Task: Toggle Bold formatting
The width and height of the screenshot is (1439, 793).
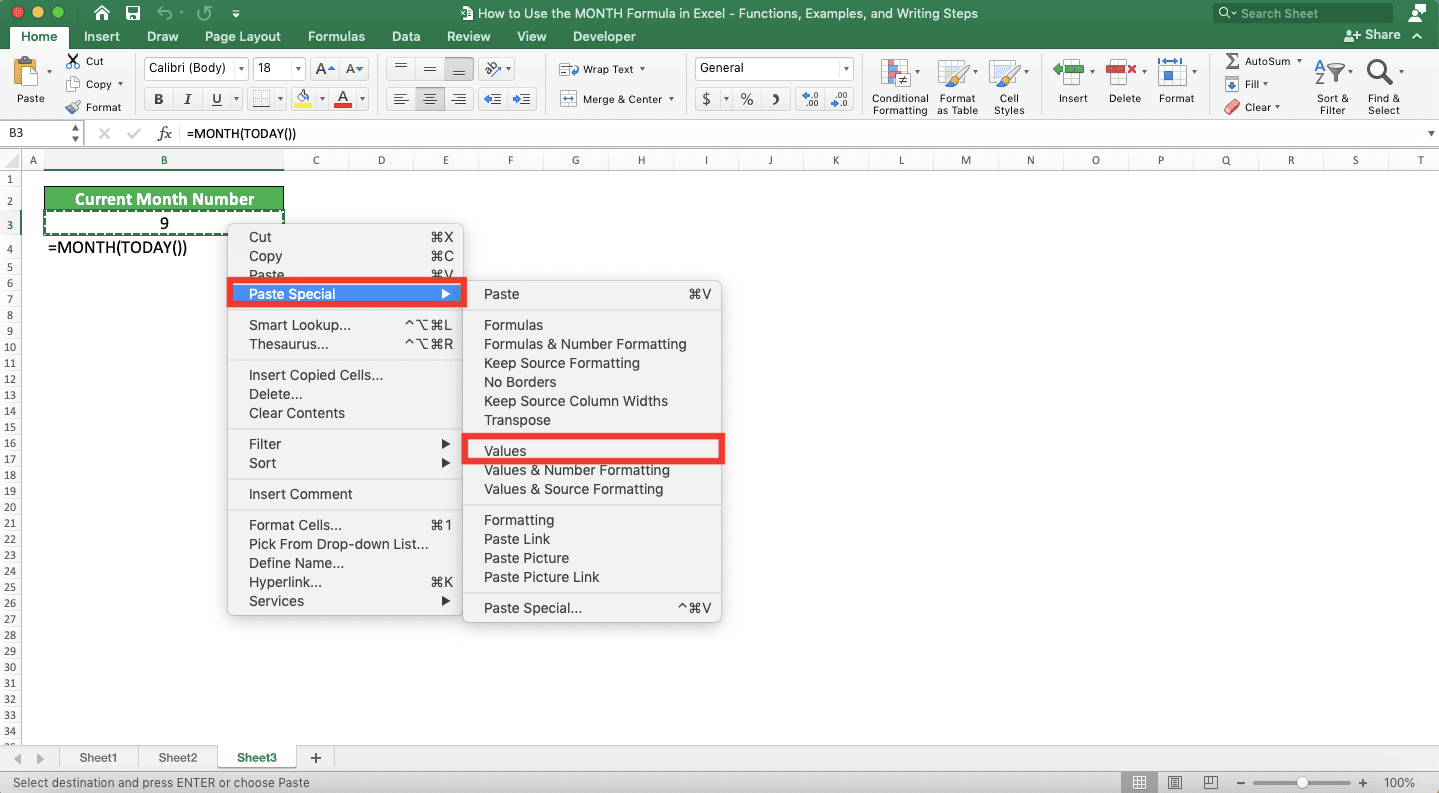Action: tap(158, 99)
